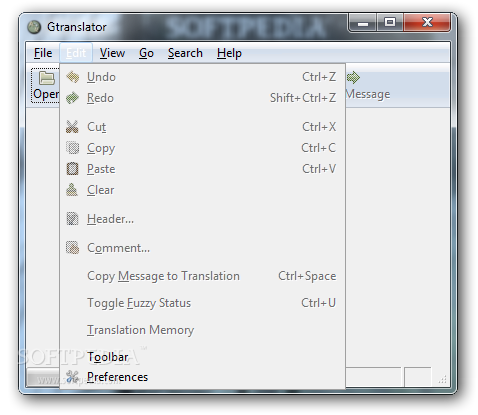This screenshot has height=415, width=478.
Task: Choose Redo from the Edit menu
Action: [x=203, y=98]
